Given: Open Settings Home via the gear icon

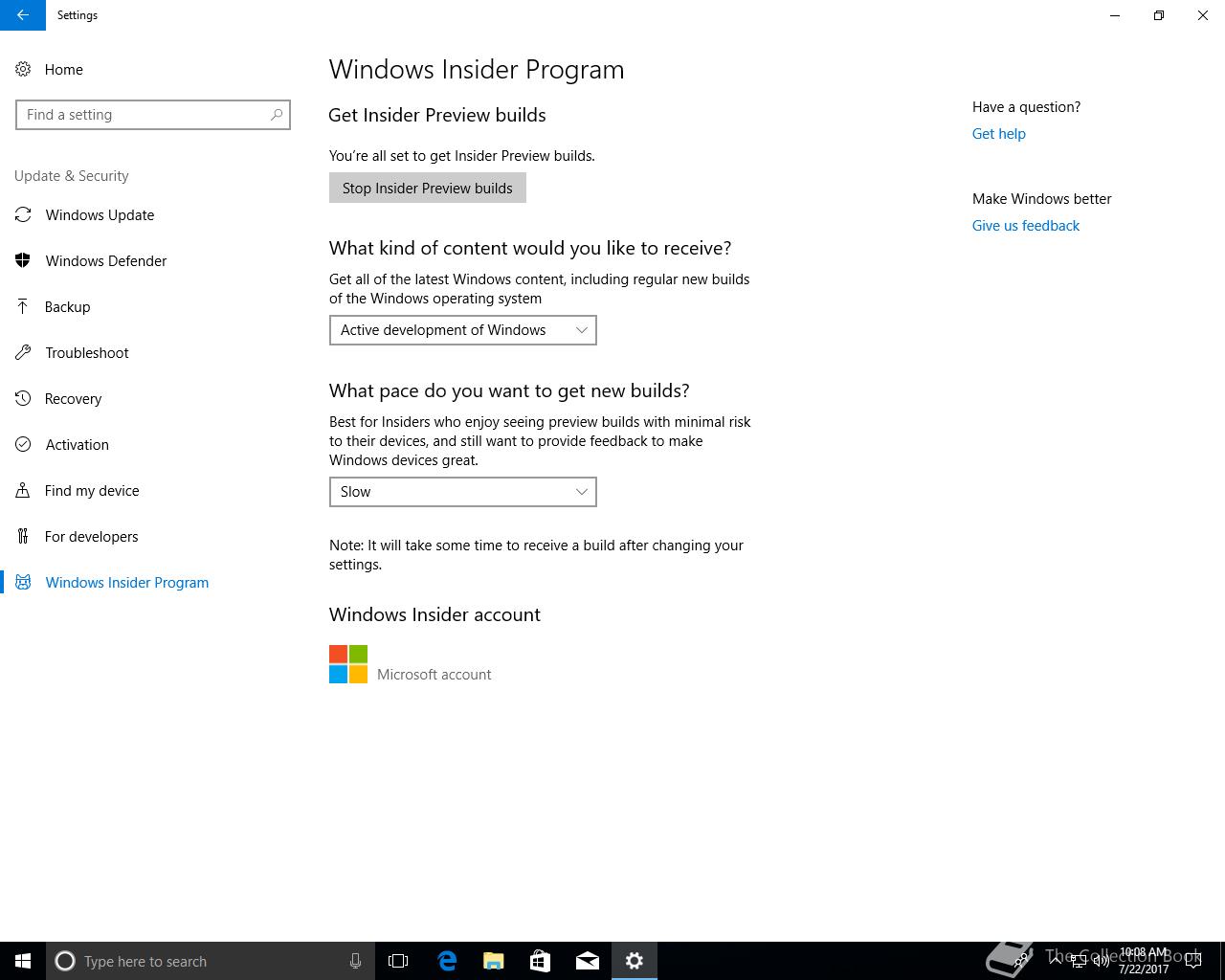Looking at the screenshot, I should tap(23, 70).
